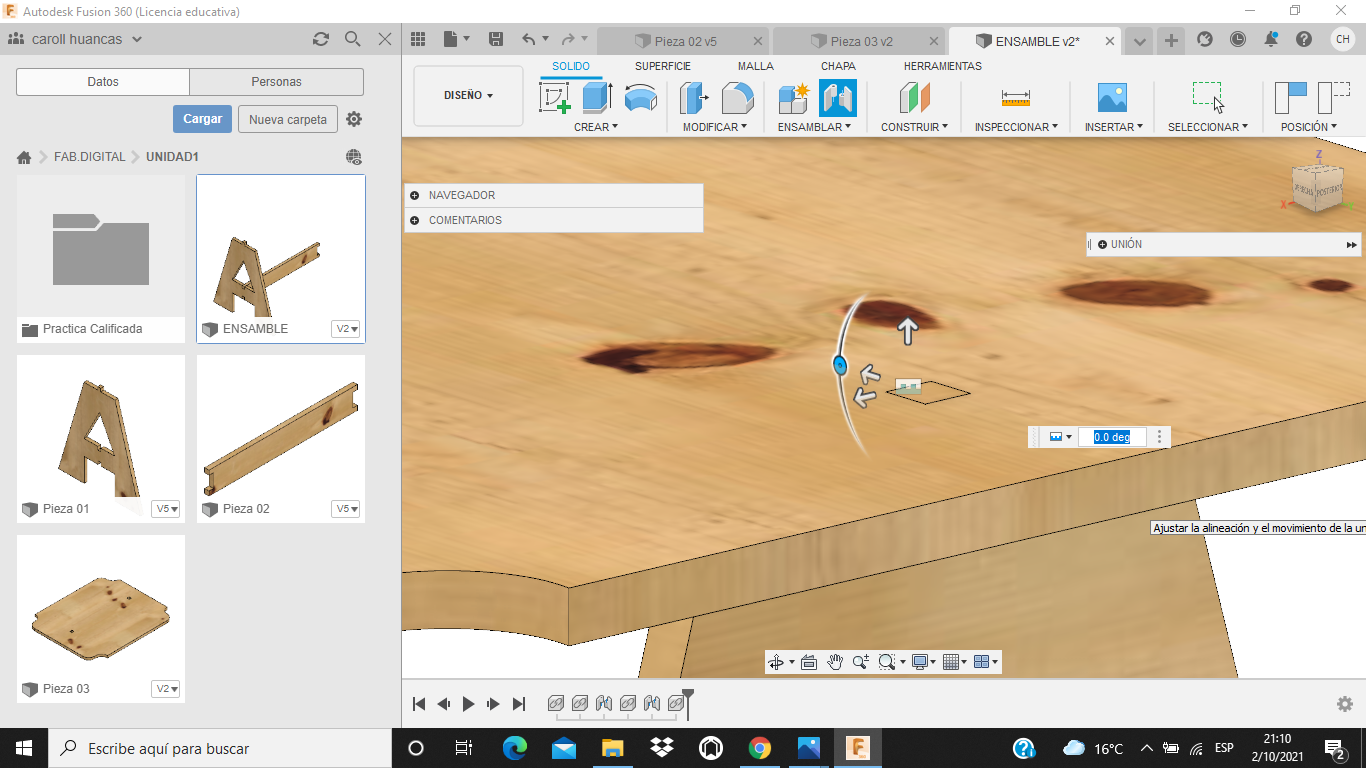The height and width of the screenshot is (768, 1366).
Task: Open the Extensions icon in top bar
Action: tap(1205, 40)
